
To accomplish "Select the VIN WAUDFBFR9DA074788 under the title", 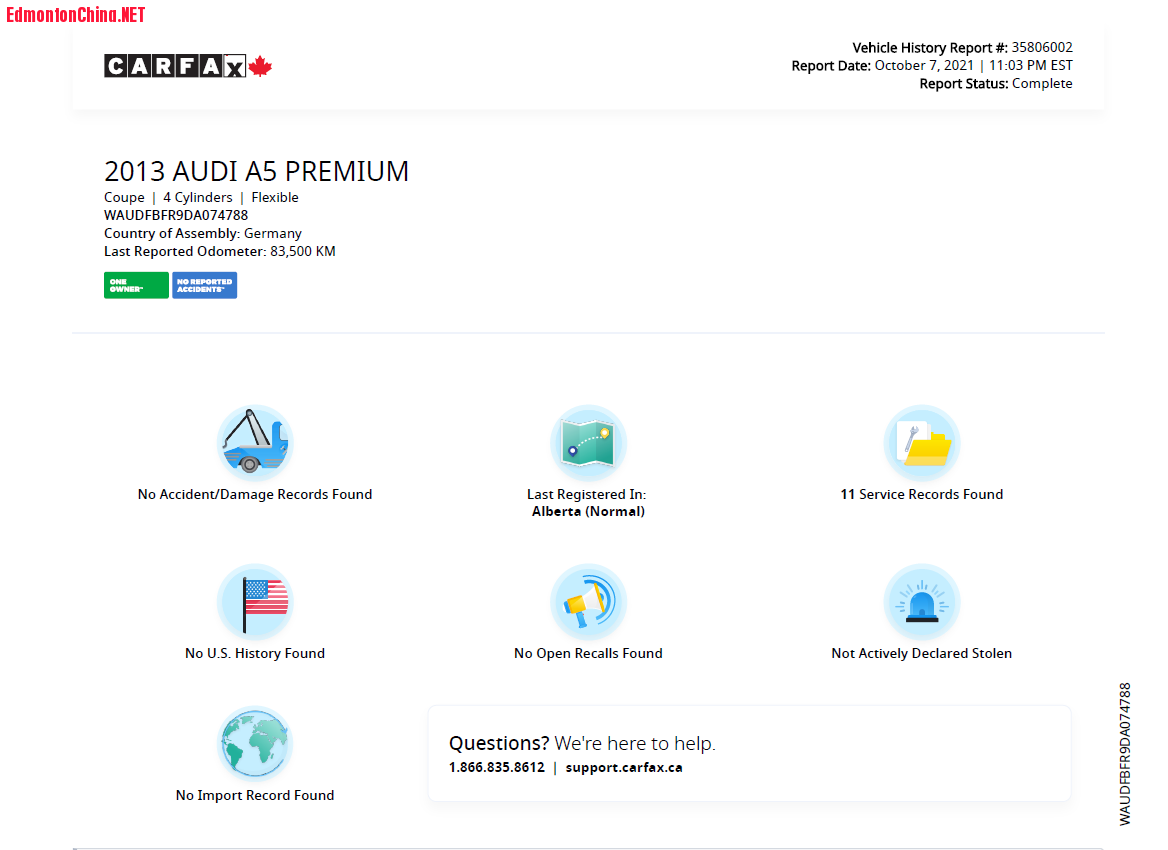I will (x=176, y=215).
